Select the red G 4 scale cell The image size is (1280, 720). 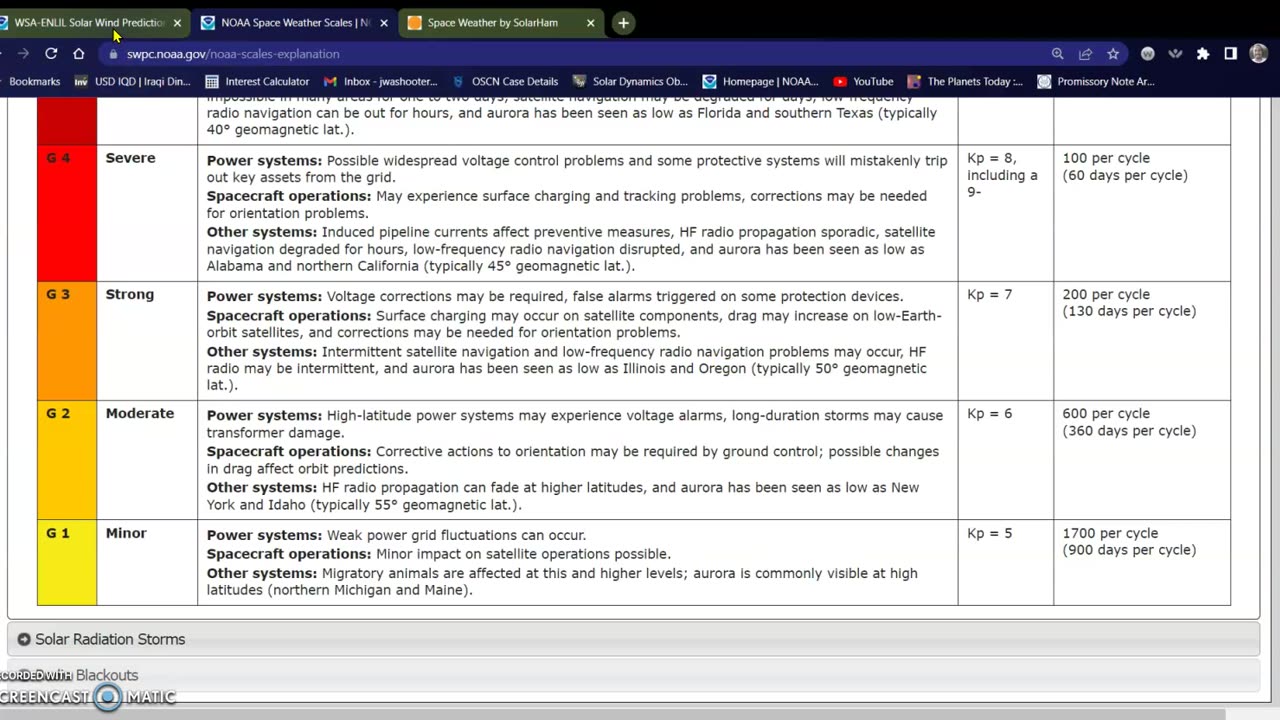(x=67, y=213)
